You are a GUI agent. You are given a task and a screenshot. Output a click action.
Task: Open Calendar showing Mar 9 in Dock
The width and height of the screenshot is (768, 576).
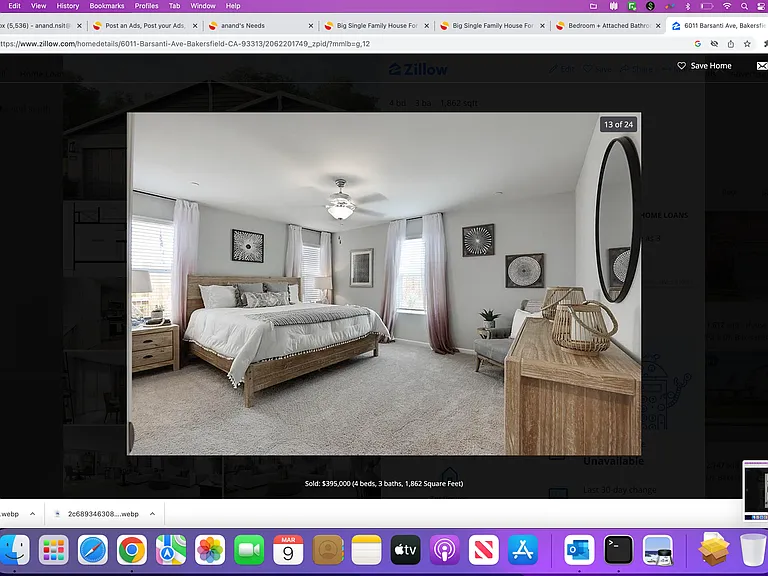pos(288,550)
